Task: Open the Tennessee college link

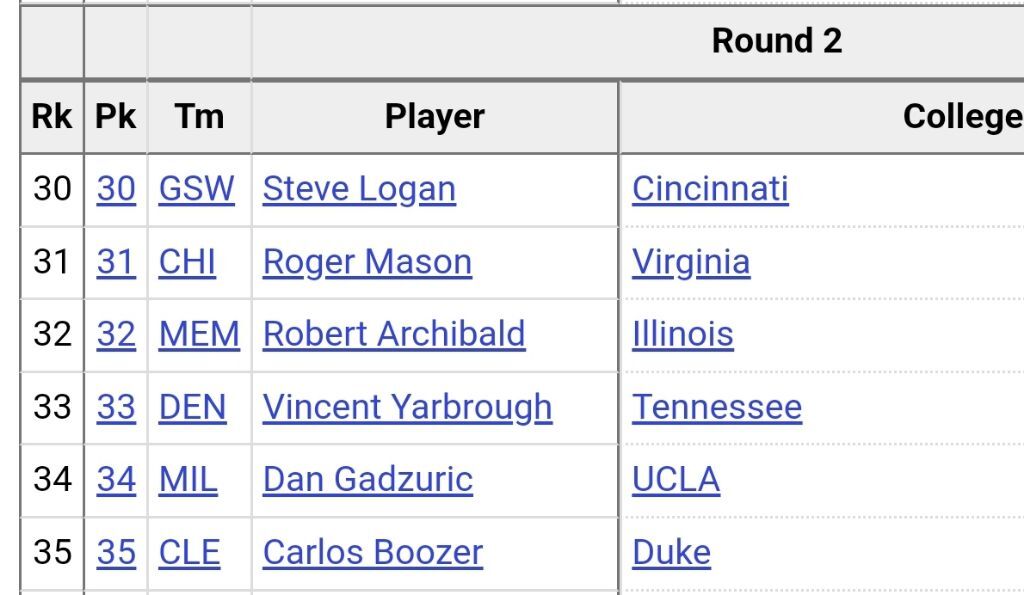Action: (717, 408)
